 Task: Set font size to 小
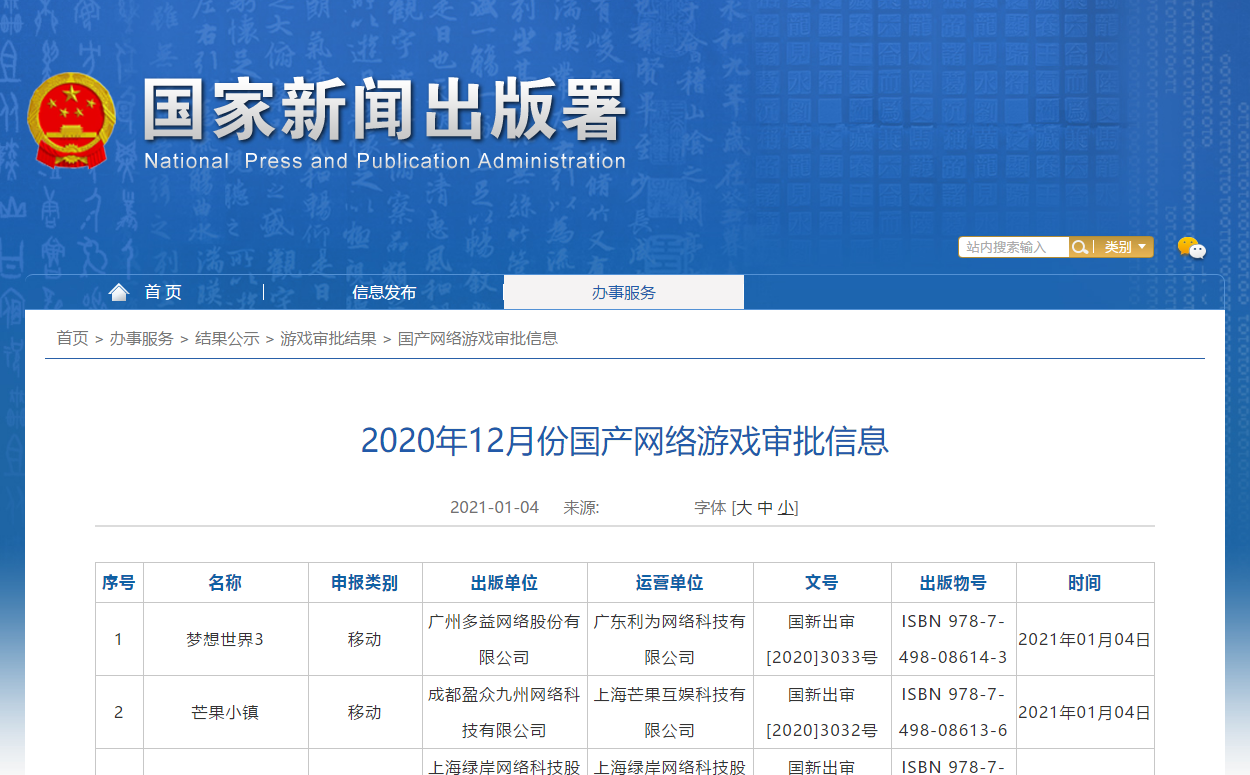click(x=786, y=508)
